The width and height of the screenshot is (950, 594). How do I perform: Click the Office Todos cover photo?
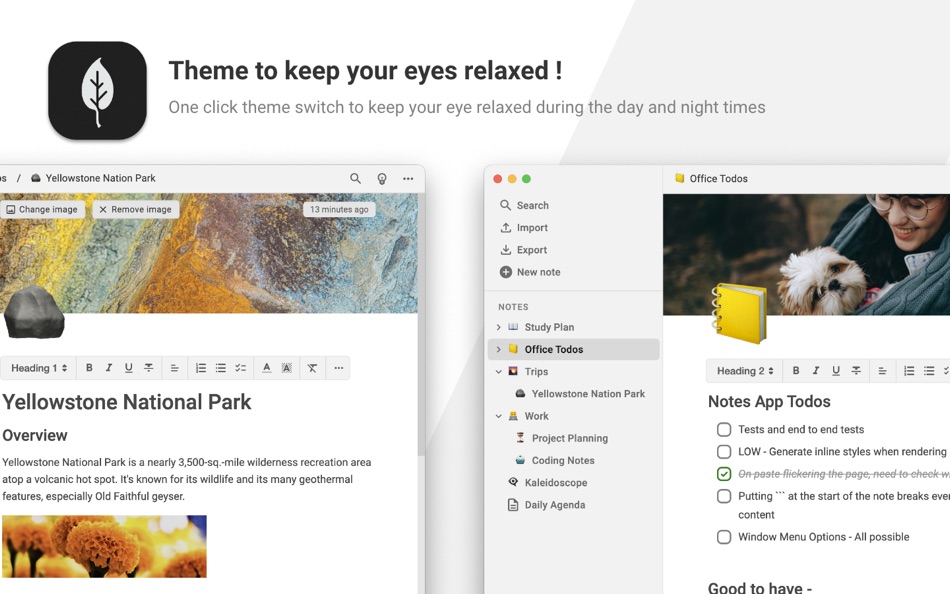tap(806, 254)
